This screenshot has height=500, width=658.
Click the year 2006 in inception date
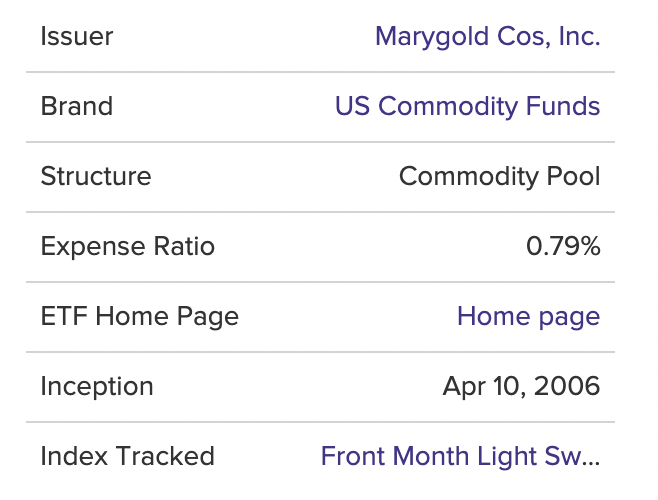(567, 386)
